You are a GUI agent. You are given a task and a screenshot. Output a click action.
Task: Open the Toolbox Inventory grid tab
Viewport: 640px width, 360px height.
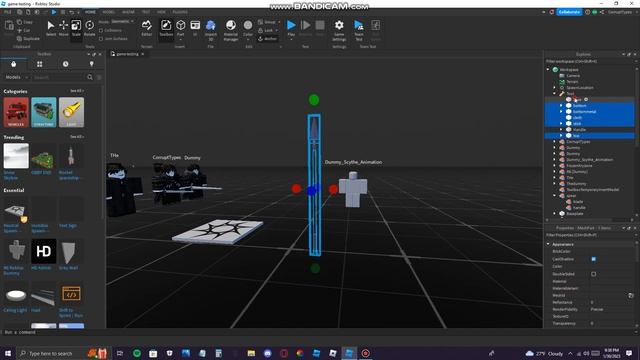40,64
